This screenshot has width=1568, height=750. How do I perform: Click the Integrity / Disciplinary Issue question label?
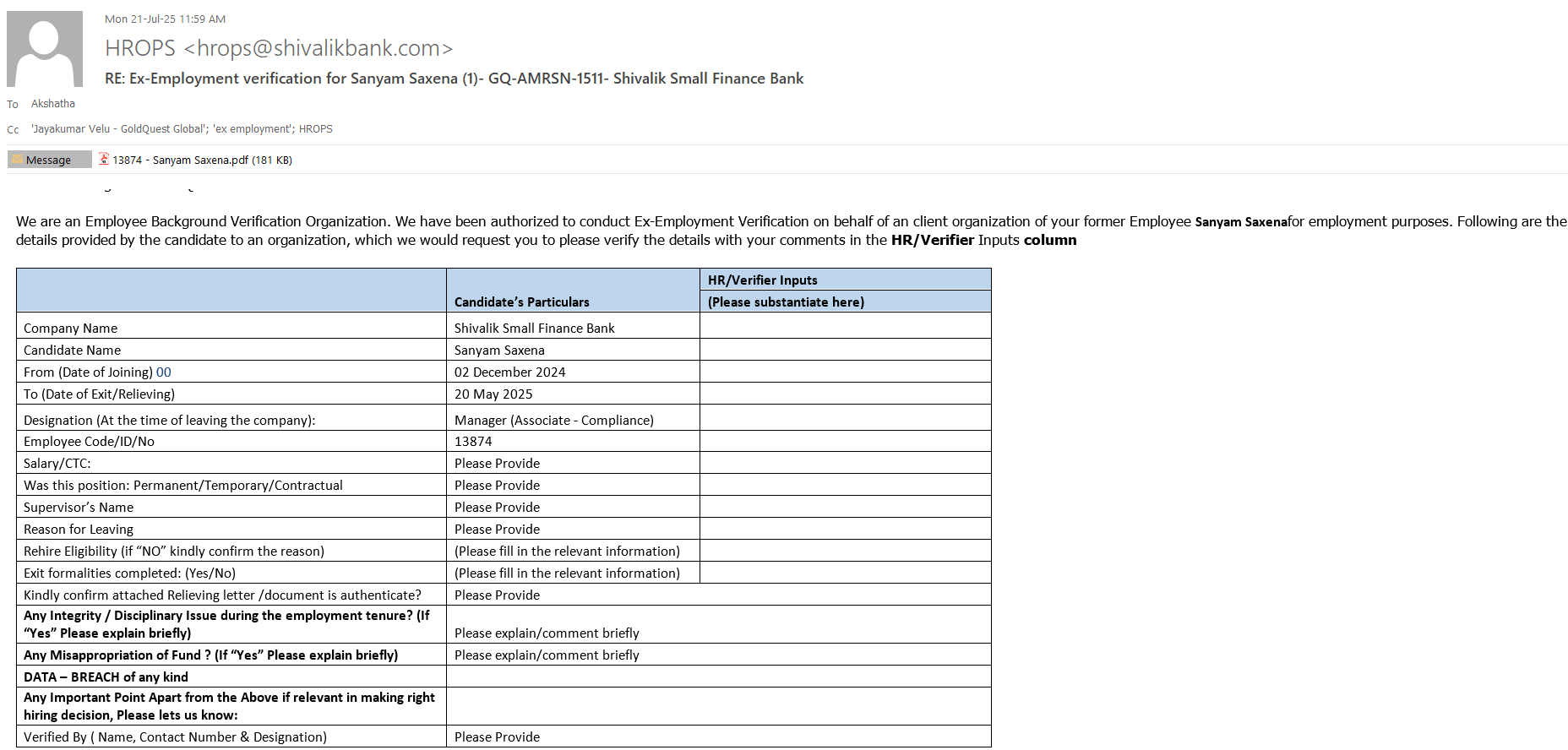226,624
